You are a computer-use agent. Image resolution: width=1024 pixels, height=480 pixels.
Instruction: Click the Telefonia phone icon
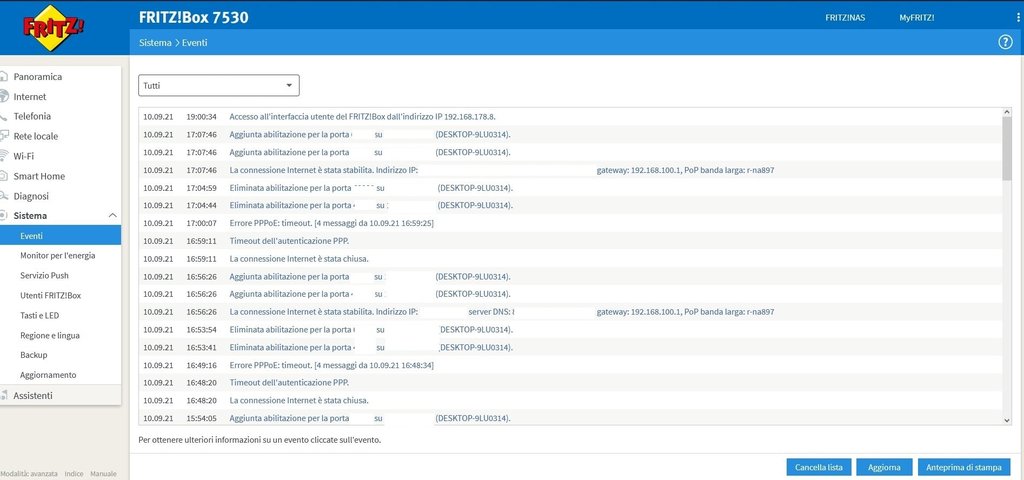4,116
